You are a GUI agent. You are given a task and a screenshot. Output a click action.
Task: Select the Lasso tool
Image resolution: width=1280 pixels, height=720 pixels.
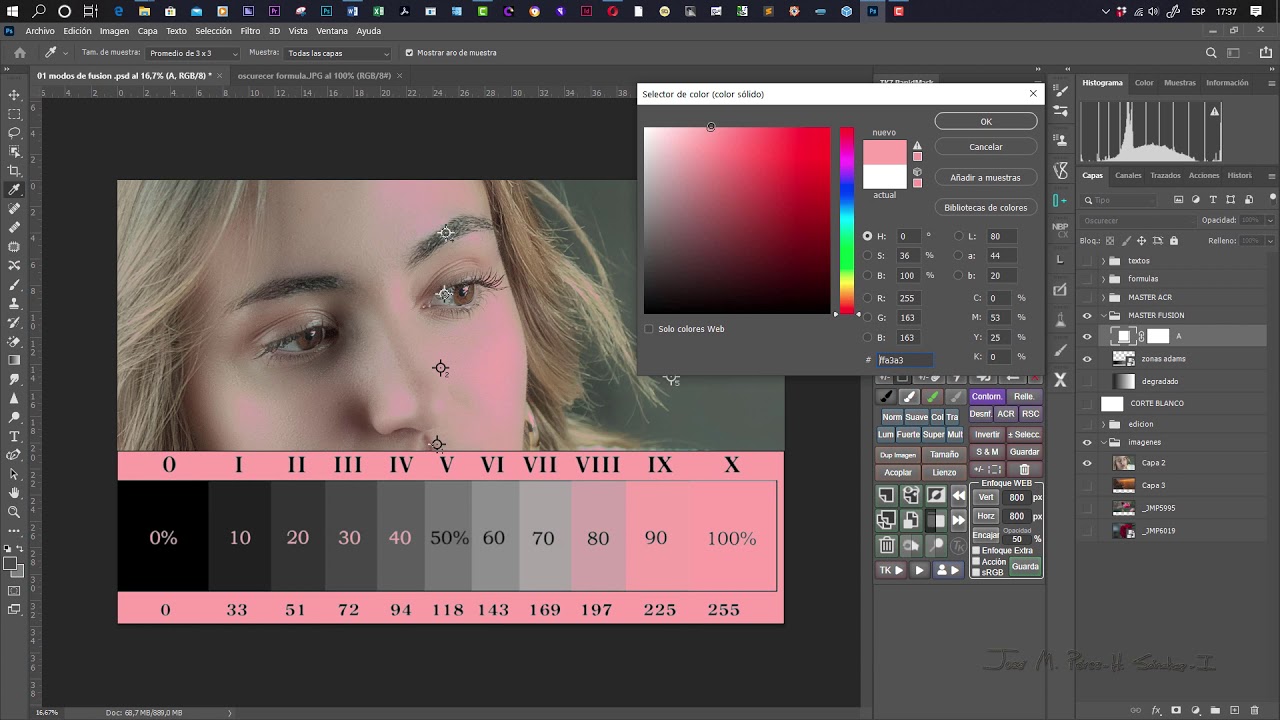coord(14,133)
